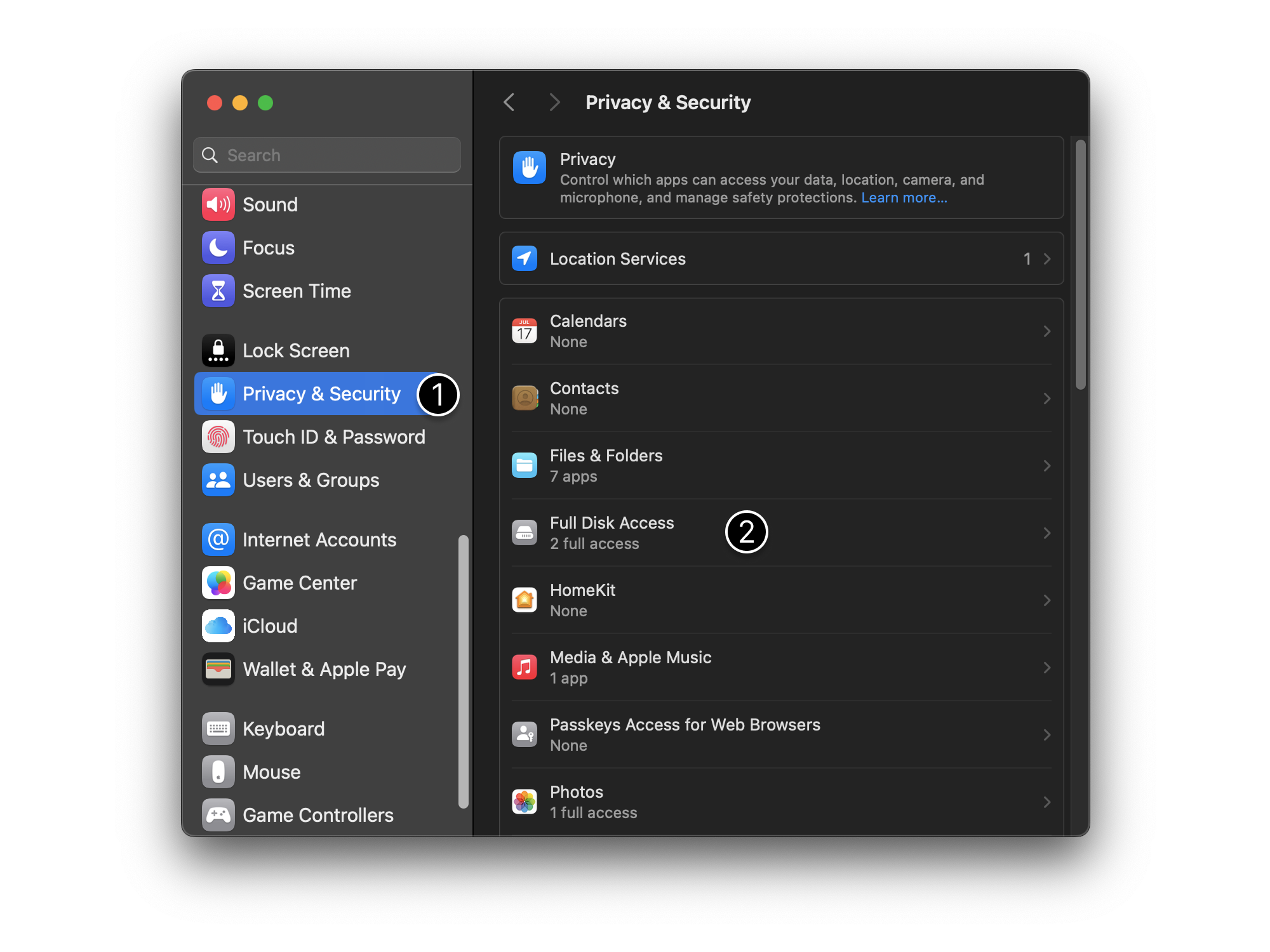
Task: Click the Touch ID fingerprint icon
Action: point(218,437)
